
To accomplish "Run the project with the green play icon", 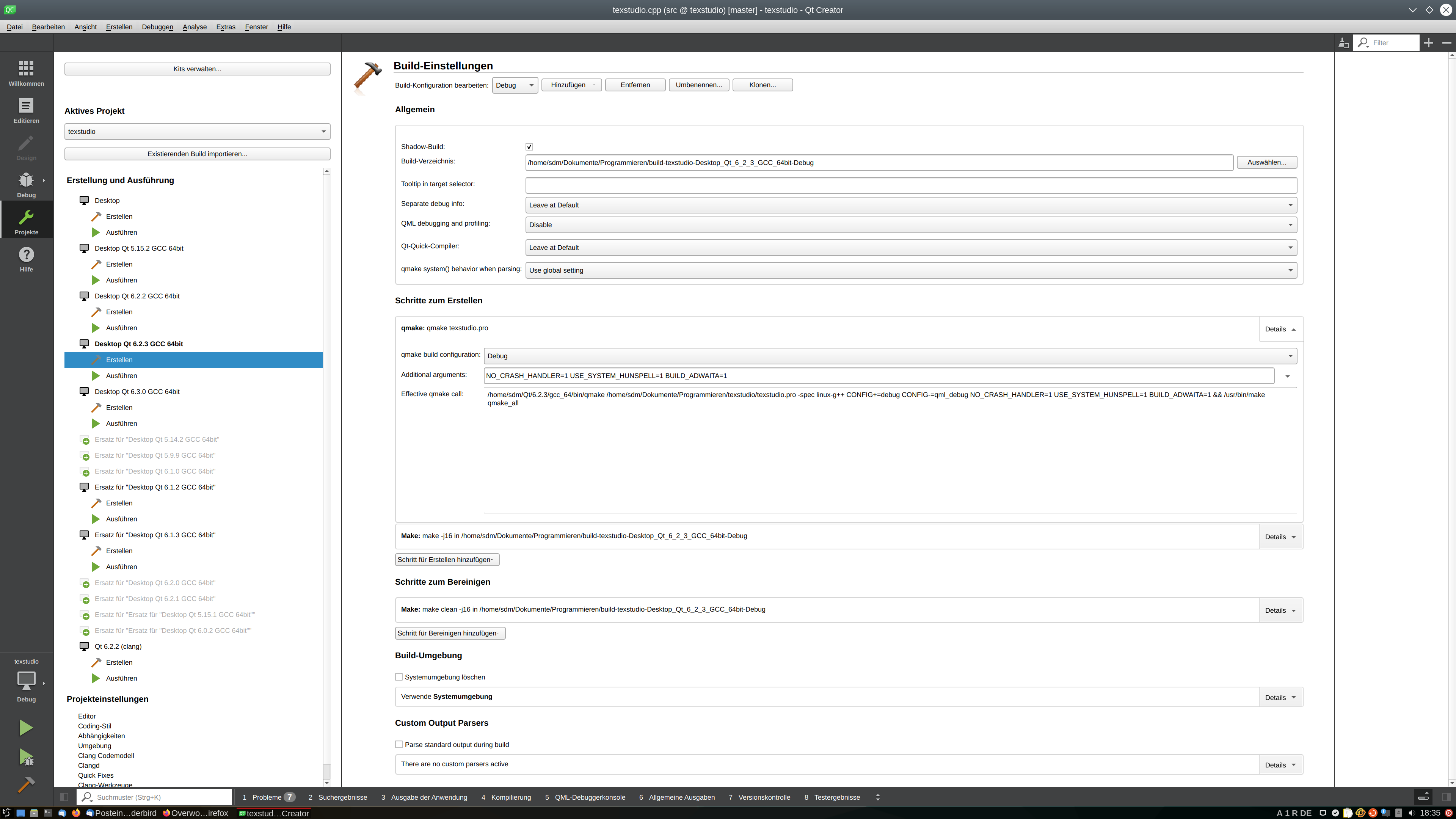I will (26, 728).
